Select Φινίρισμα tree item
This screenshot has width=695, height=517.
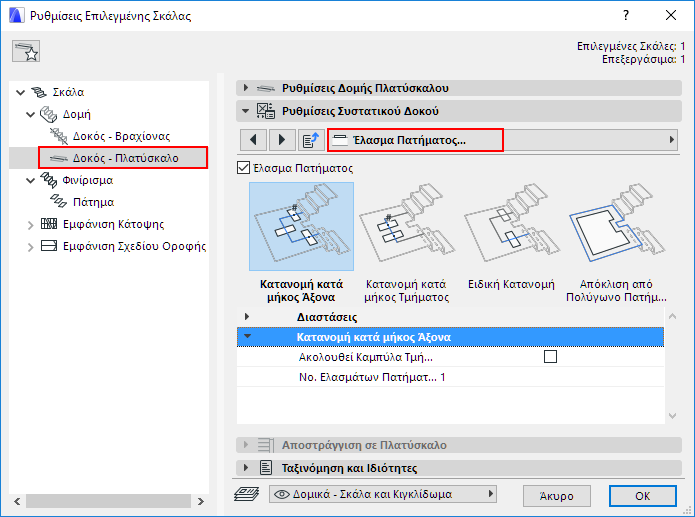[88, 180]
